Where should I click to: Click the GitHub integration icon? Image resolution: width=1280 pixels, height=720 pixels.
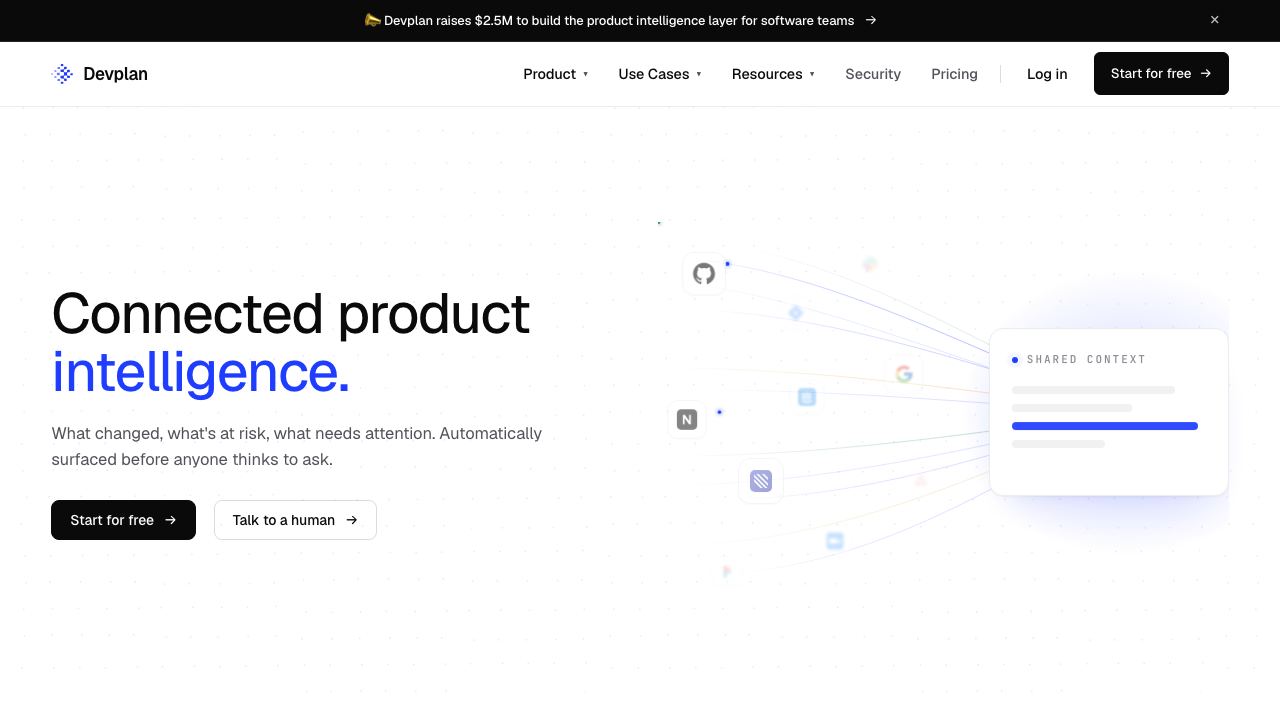pos(704,274)
